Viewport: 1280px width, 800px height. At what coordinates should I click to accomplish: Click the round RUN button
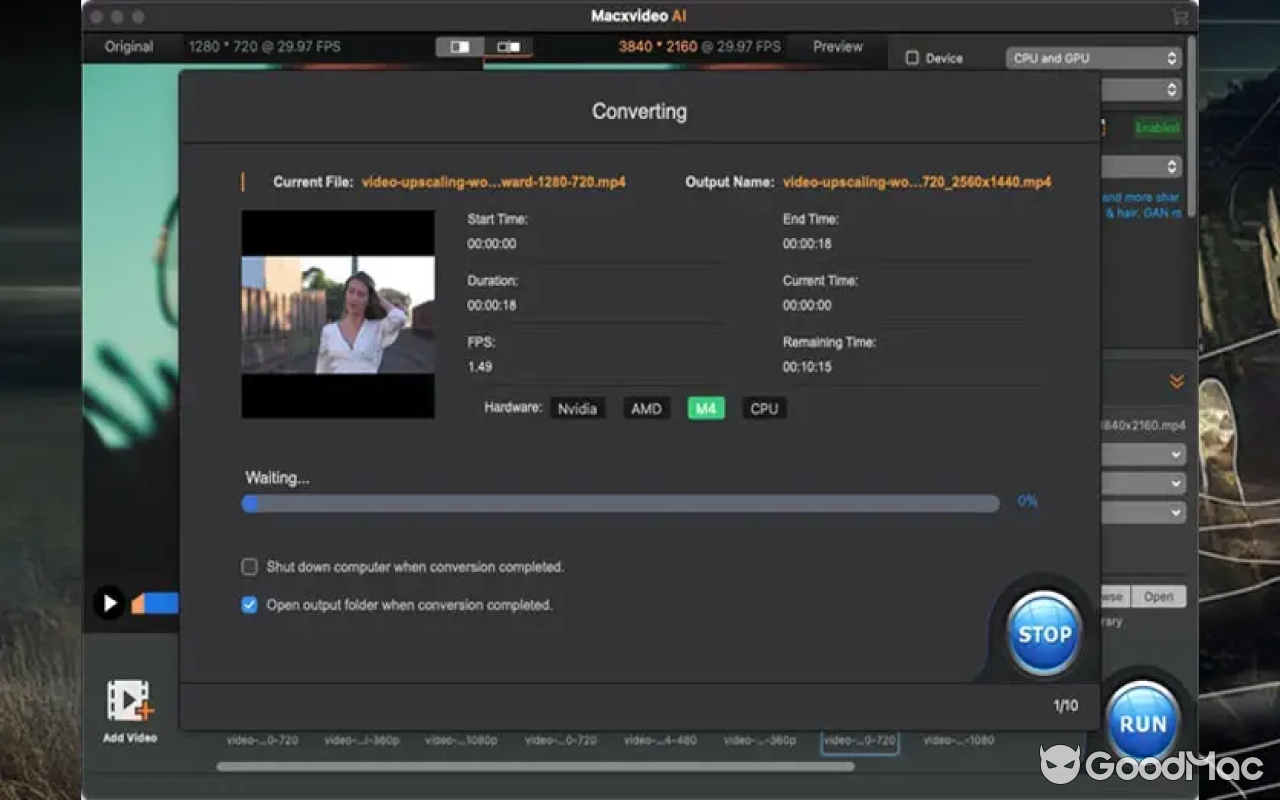(x=1142, y=722)
